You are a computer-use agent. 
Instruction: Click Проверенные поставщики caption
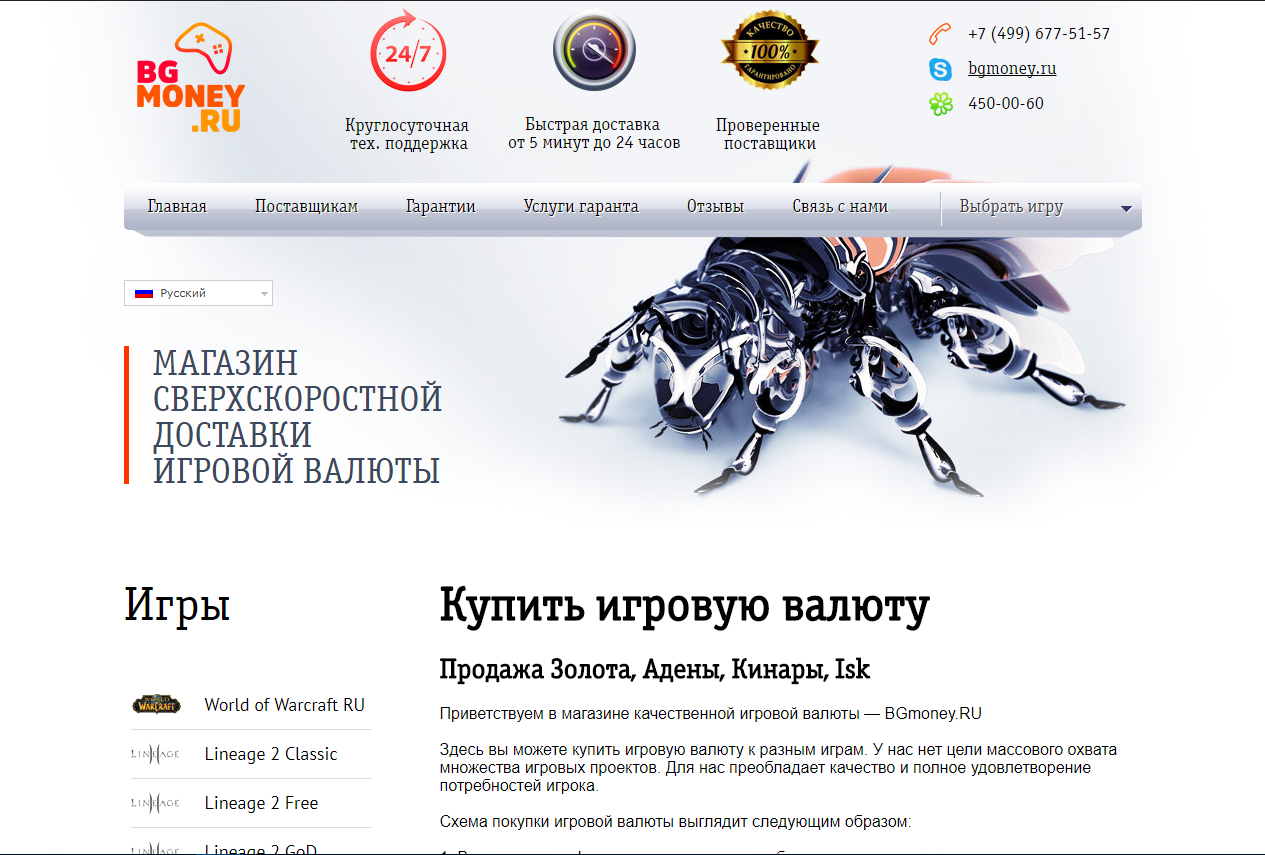click(x=768, y=135)
